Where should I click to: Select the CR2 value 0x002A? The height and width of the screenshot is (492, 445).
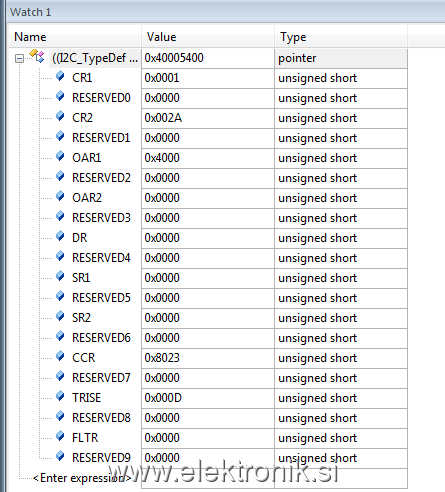pos(163,118)
